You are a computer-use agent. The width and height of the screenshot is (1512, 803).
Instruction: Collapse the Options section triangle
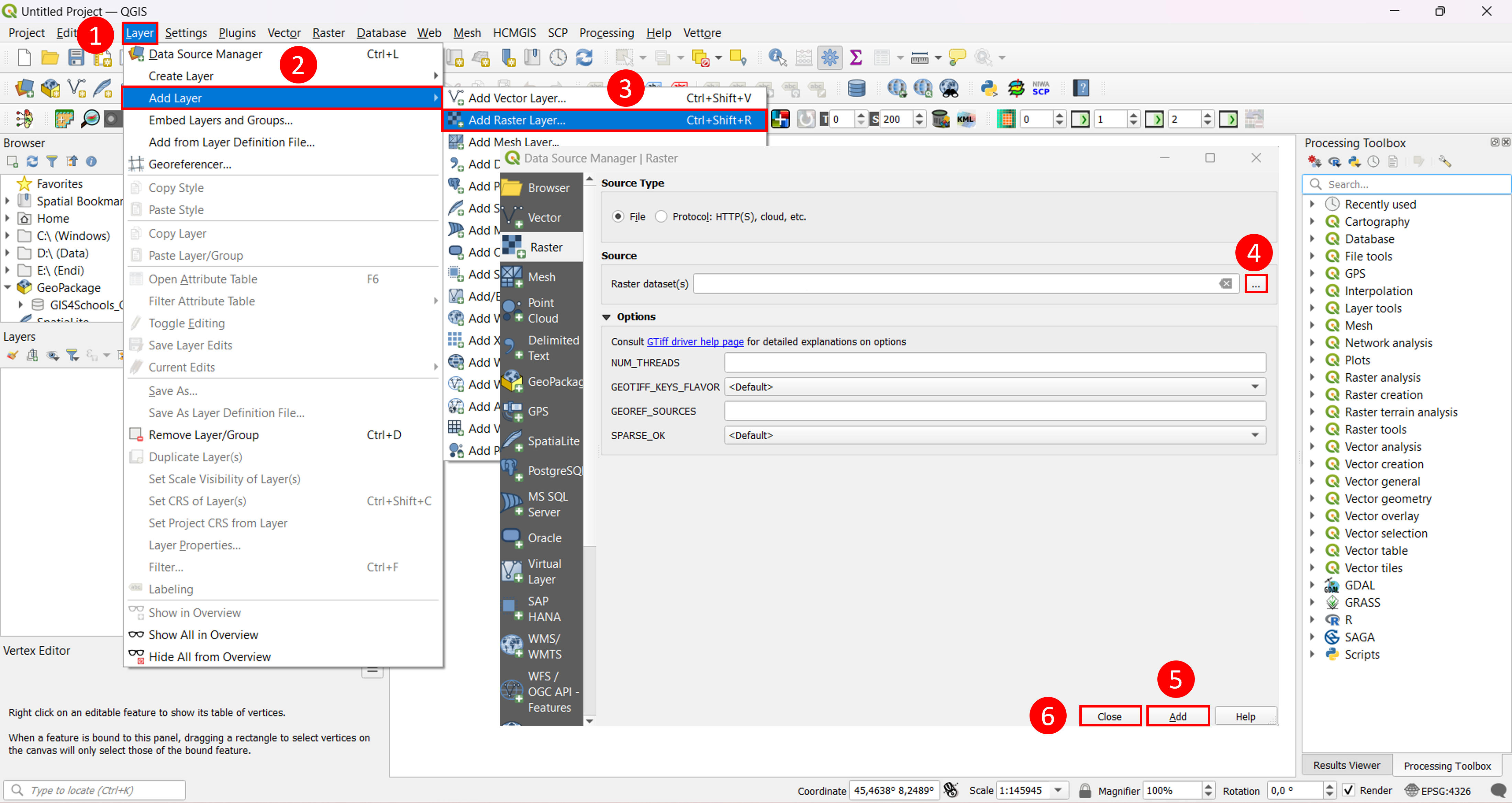coord(606,317)
